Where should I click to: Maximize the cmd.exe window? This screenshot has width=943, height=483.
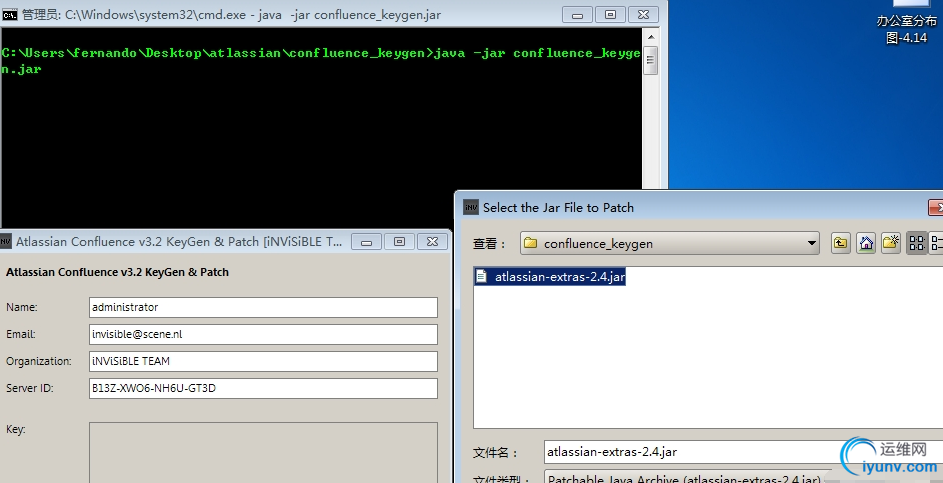(x=610, y=14)
